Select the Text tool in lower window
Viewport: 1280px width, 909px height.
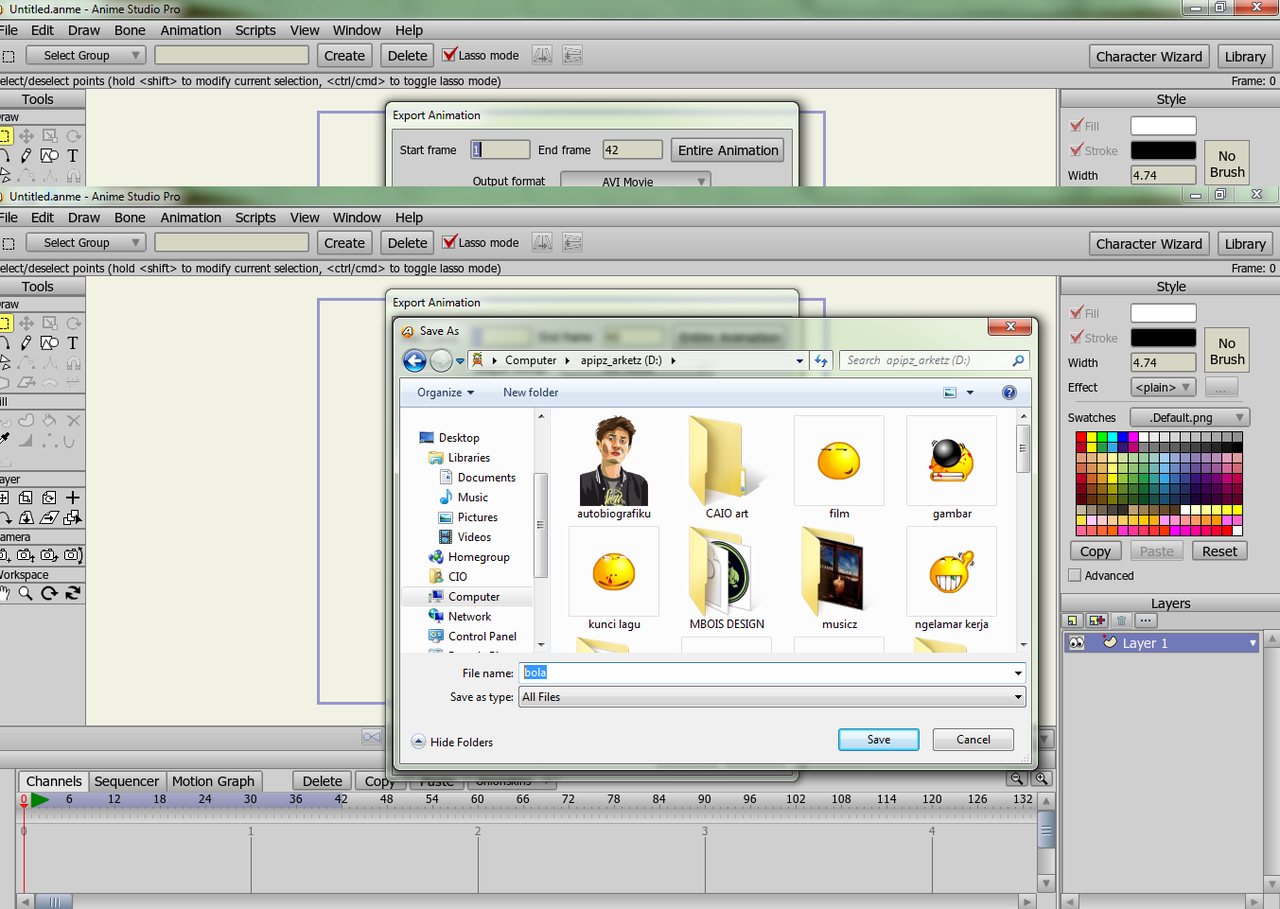point(73,343)
